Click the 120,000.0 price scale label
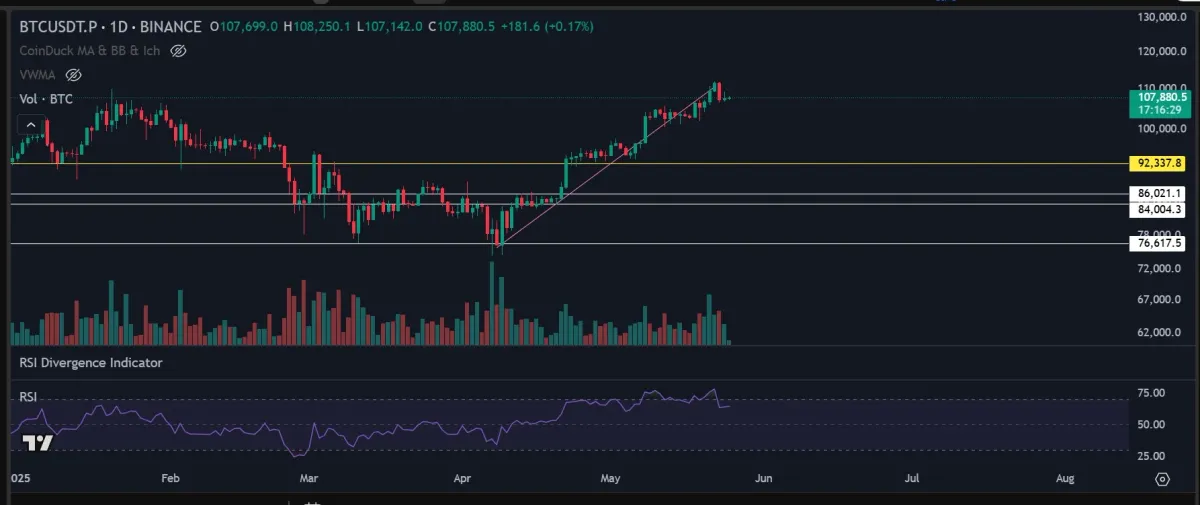 pos(1160,51)
